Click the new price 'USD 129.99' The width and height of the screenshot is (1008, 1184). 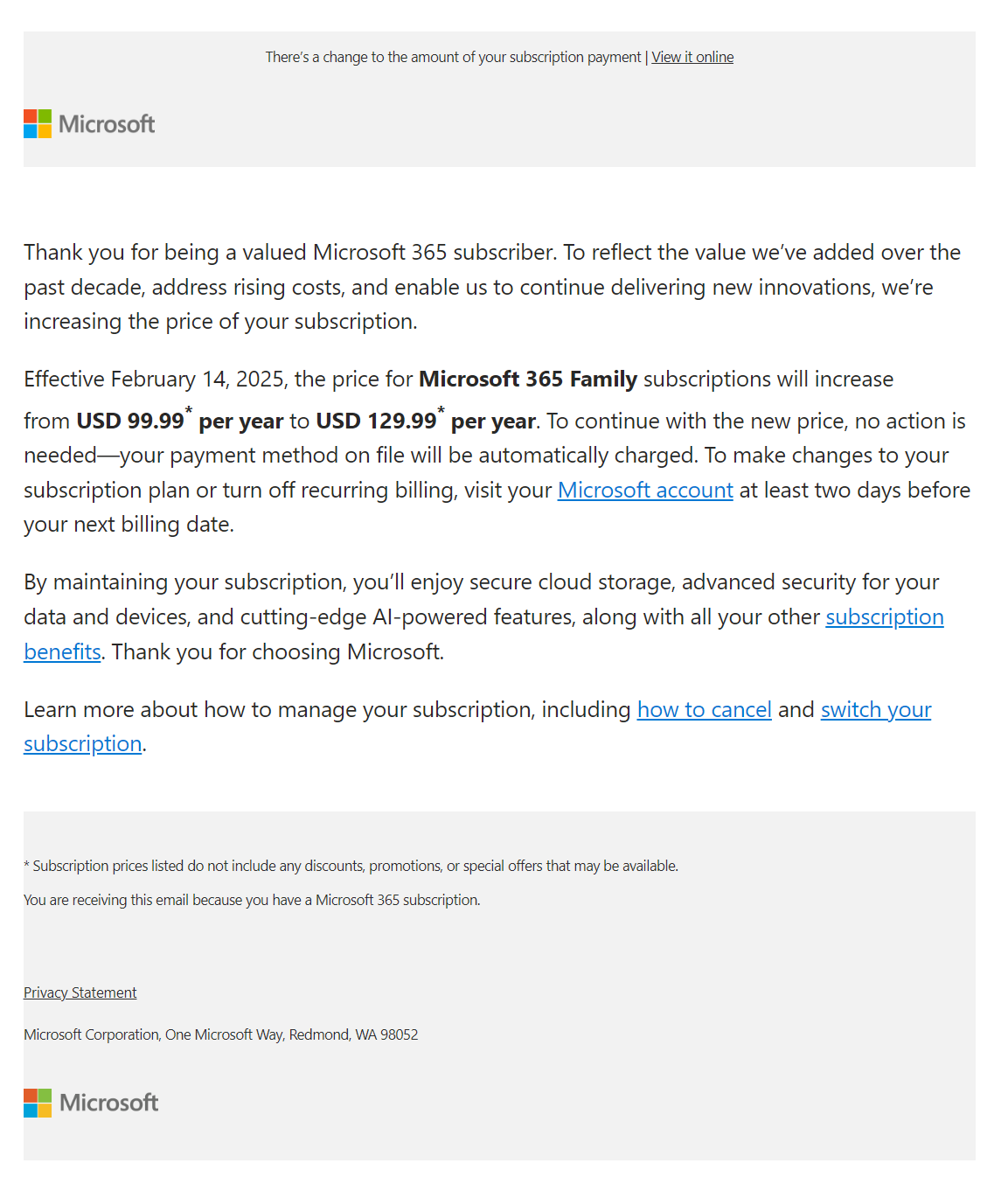376,421
